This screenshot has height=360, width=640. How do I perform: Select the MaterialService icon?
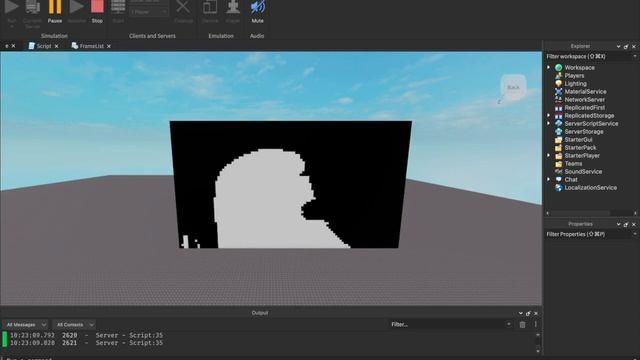[558, 91]
